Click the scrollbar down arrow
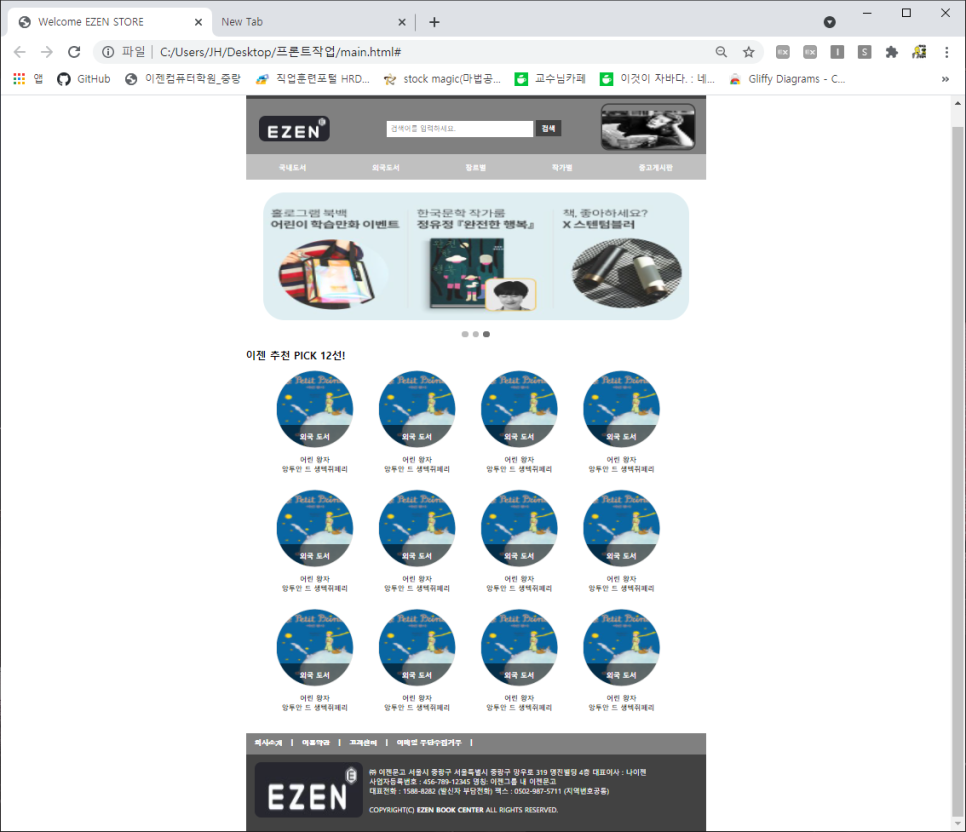 957,823
